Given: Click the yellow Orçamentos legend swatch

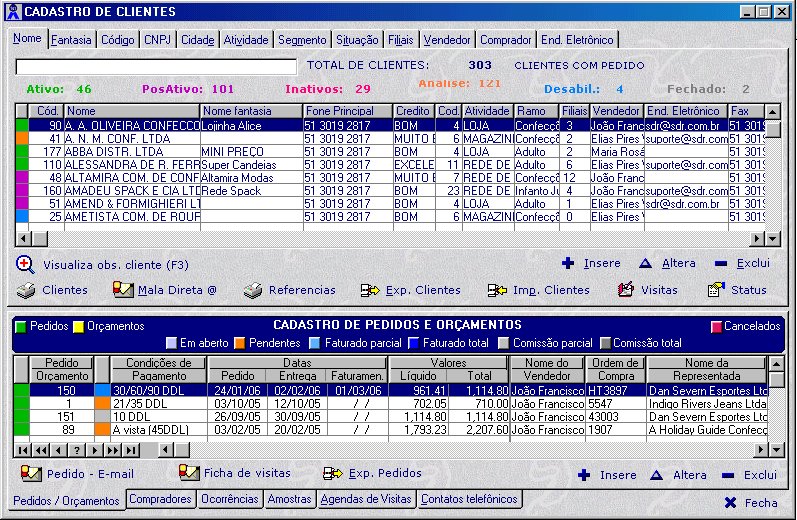Looking at the screenshot, I should (79, 327).
